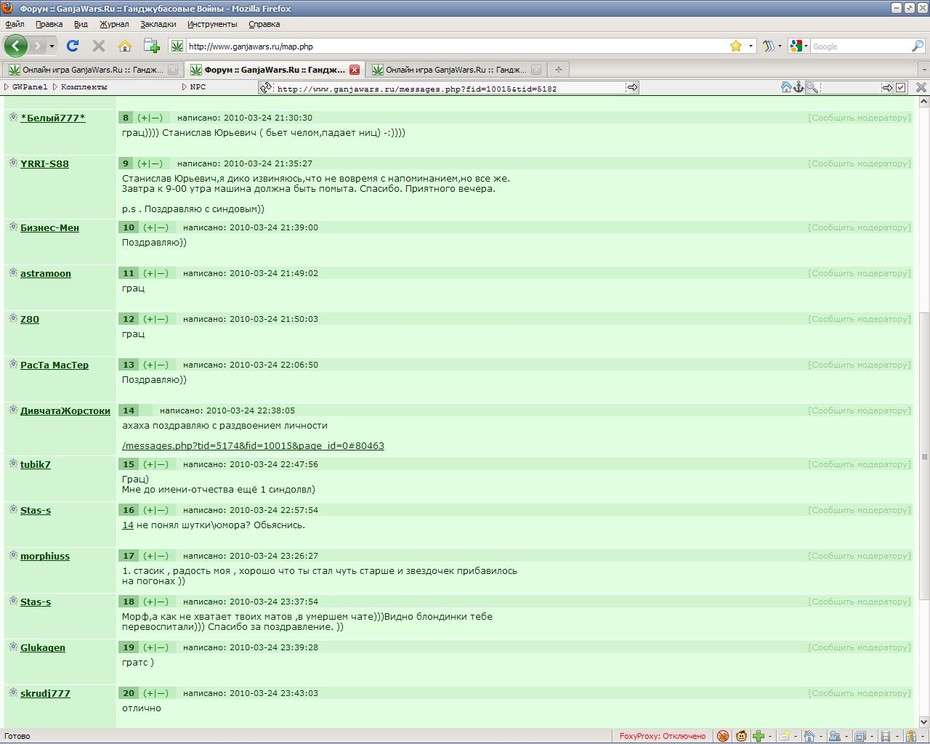Open the Закладки menu

(158, 24)
